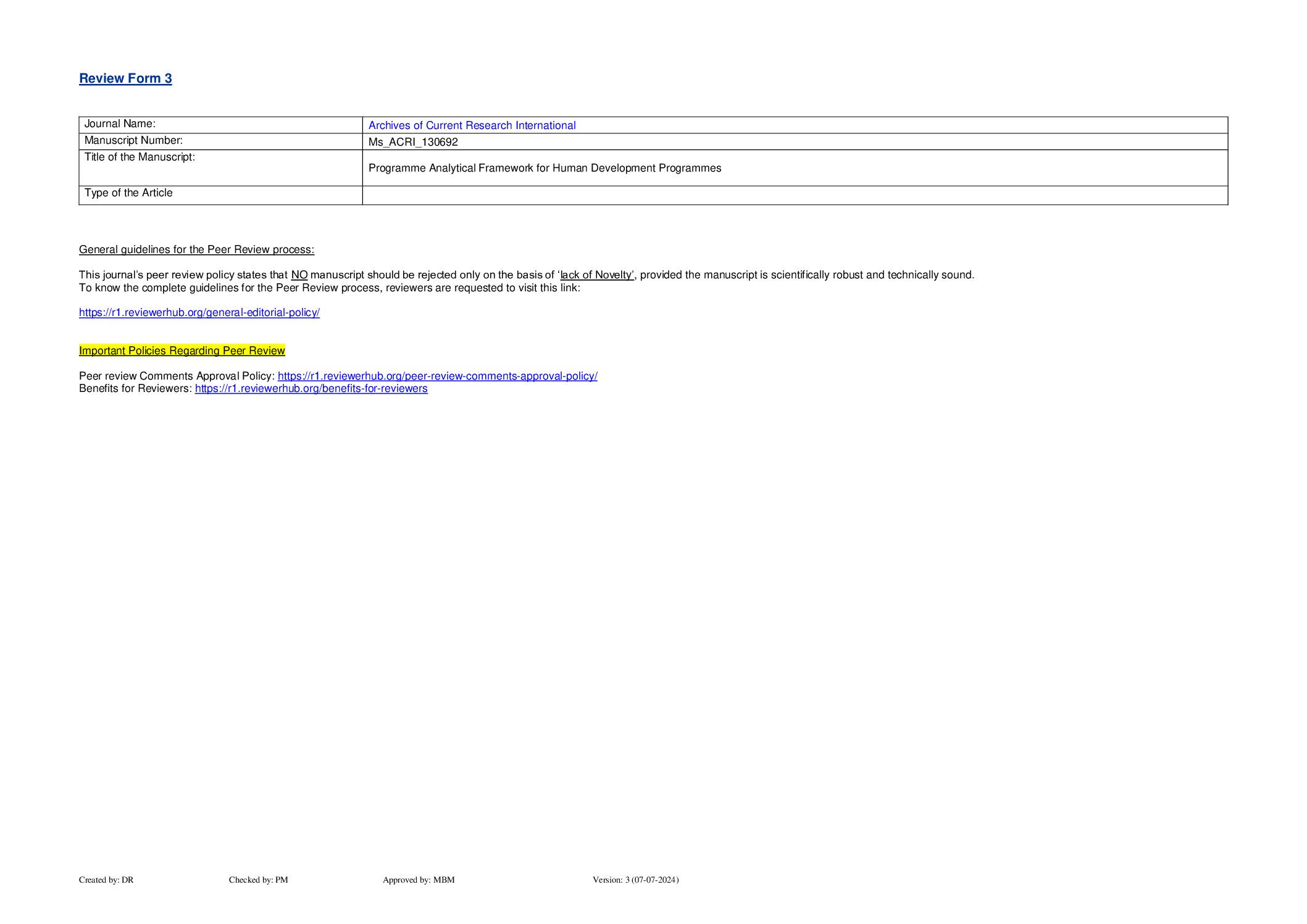
Task: Click the empty Type of the Article cell
Action: click(x=794, y=195)
